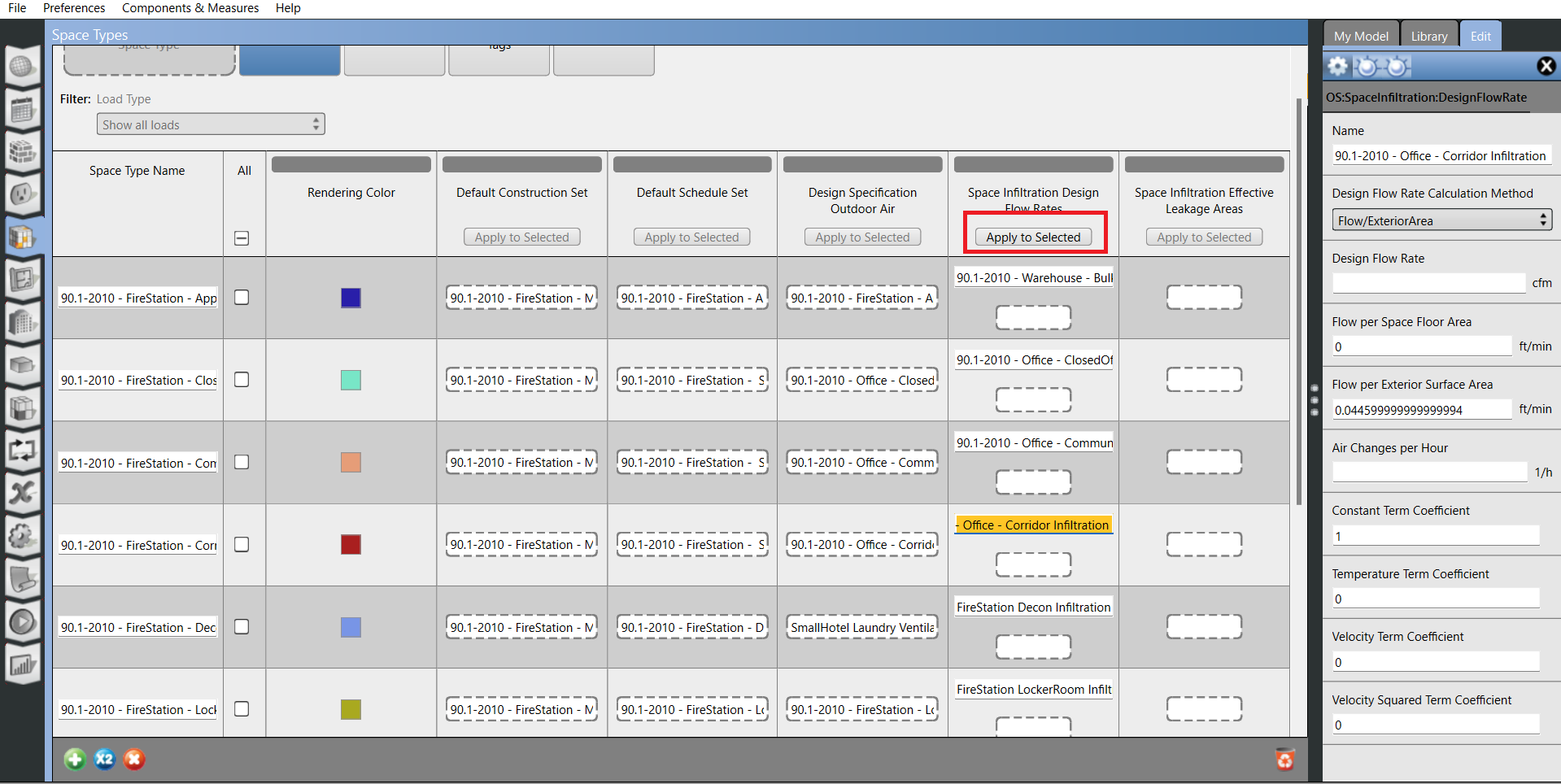
Task: Select the 90.1-2010 - Warehouse - Bull infiltration item
Action: pos(1034,278)
